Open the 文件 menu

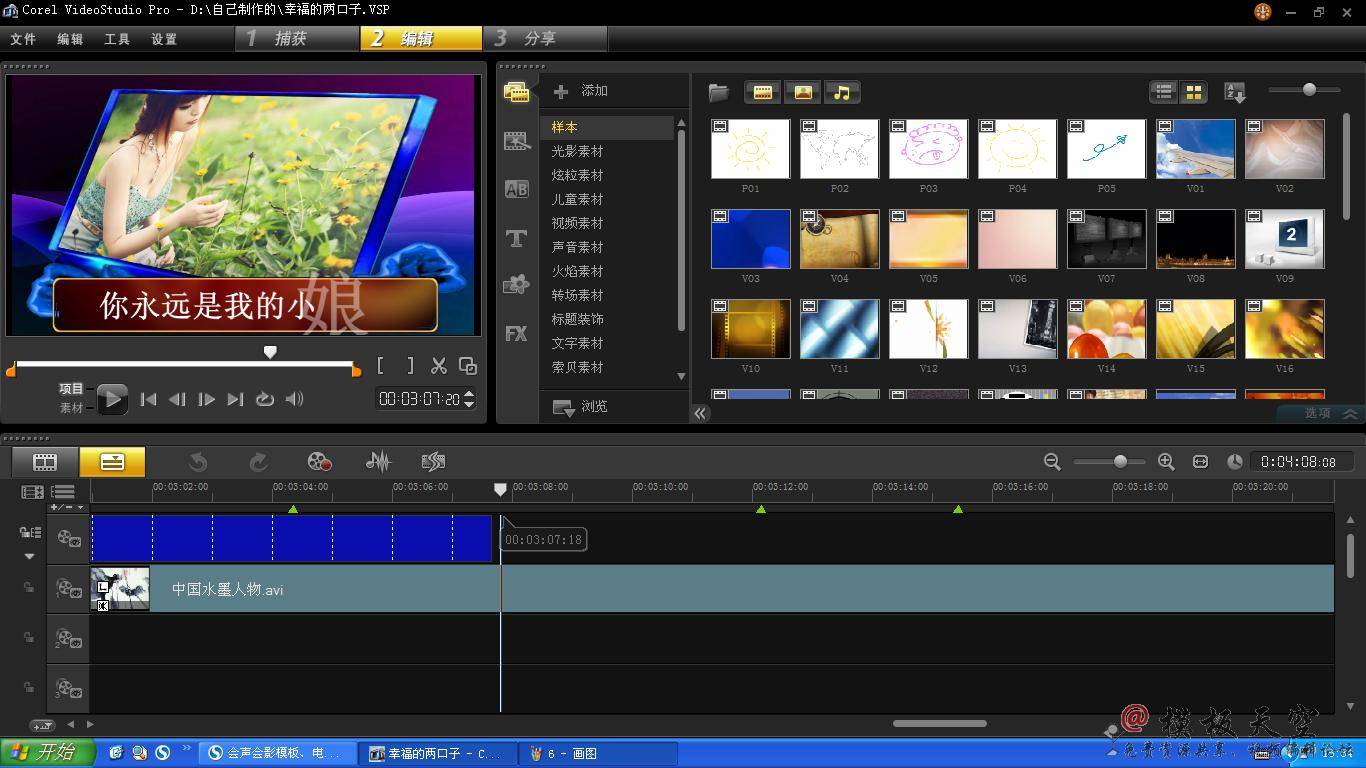(x=23, y=39)
